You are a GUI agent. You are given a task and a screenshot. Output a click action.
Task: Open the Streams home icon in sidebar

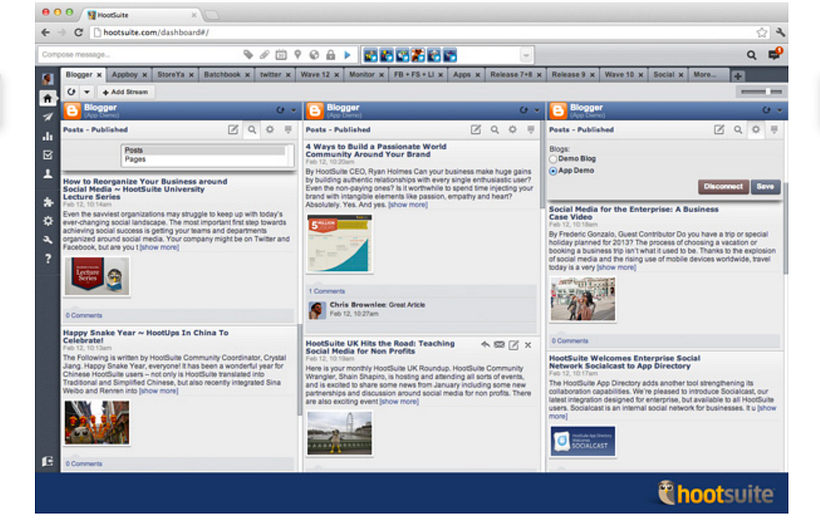tap(48, 98)
